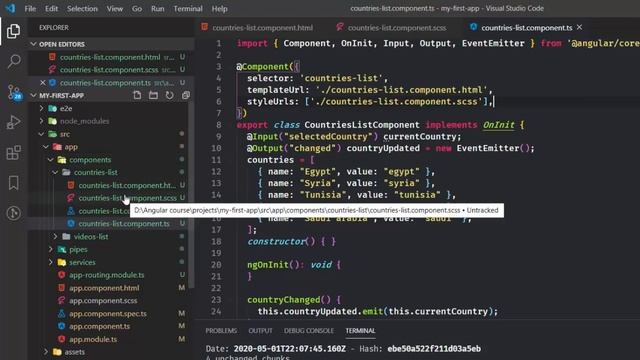The width and height of the screenshot is (640, 360).
Task: Open countries-list.component.html in Open Editors list
Action: [110, 57]
